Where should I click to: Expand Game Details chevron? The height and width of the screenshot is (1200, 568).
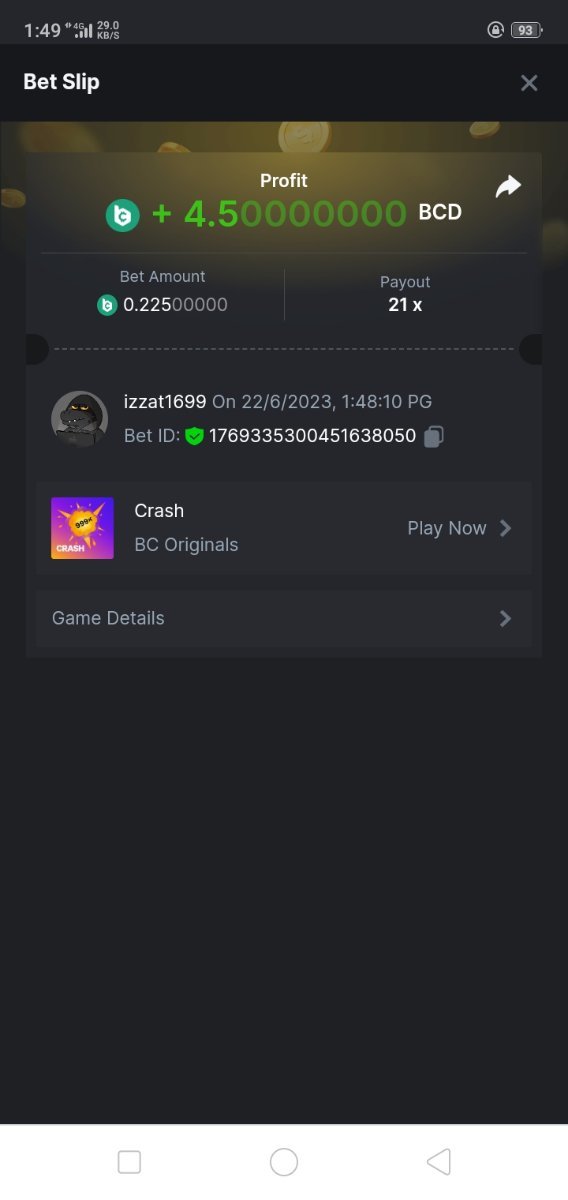point(506,618)
